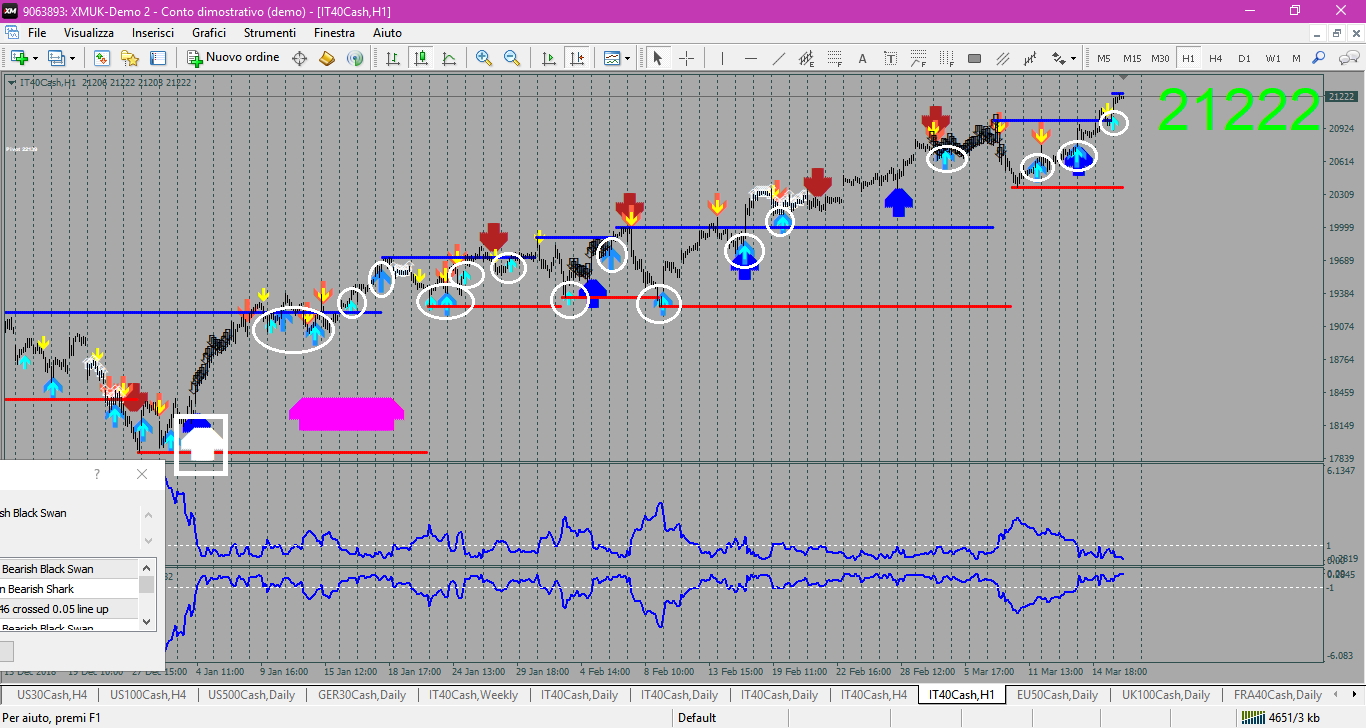Switch to UK100Cash,Daily chart tab
The image size is (1366, 728).
click(x=1166, y=695)
